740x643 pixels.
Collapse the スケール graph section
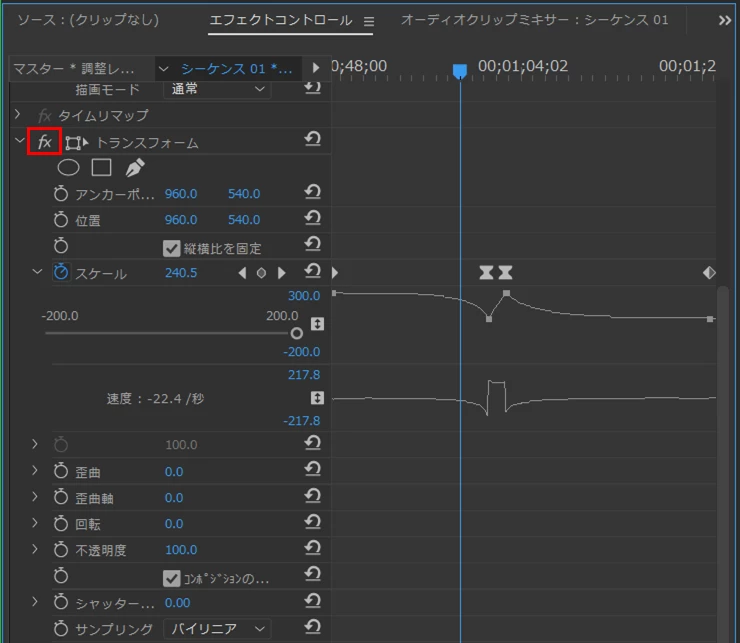tap(37, 271)
